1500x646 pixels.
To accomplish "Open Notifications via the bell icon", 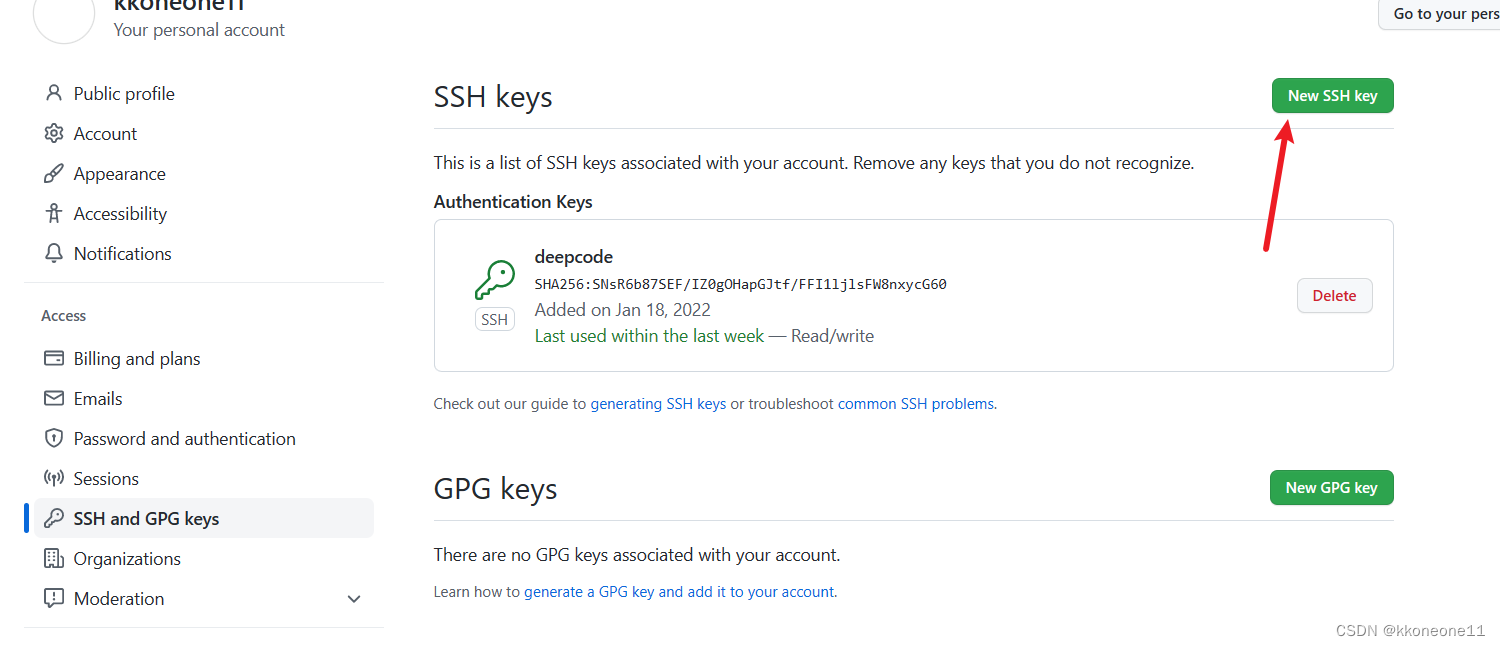I will click(x=53, y=253).
